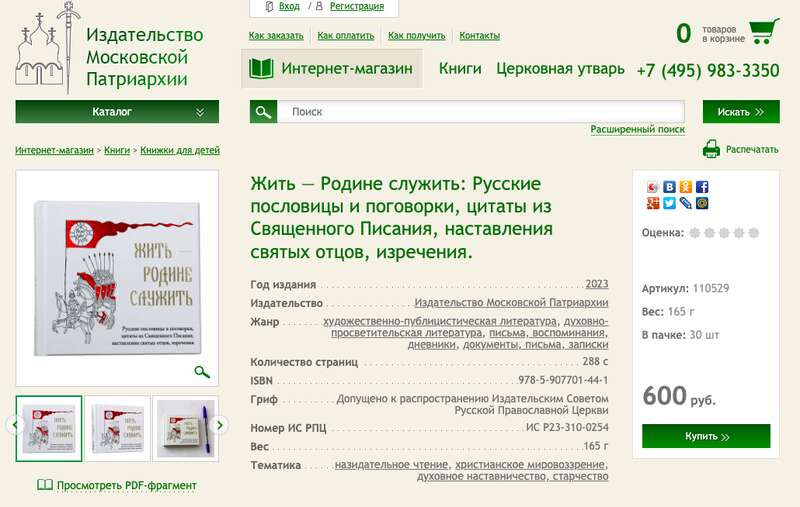
Task: Share the book on Facebook
Action: pyautogui.click(x=702, y=187)
